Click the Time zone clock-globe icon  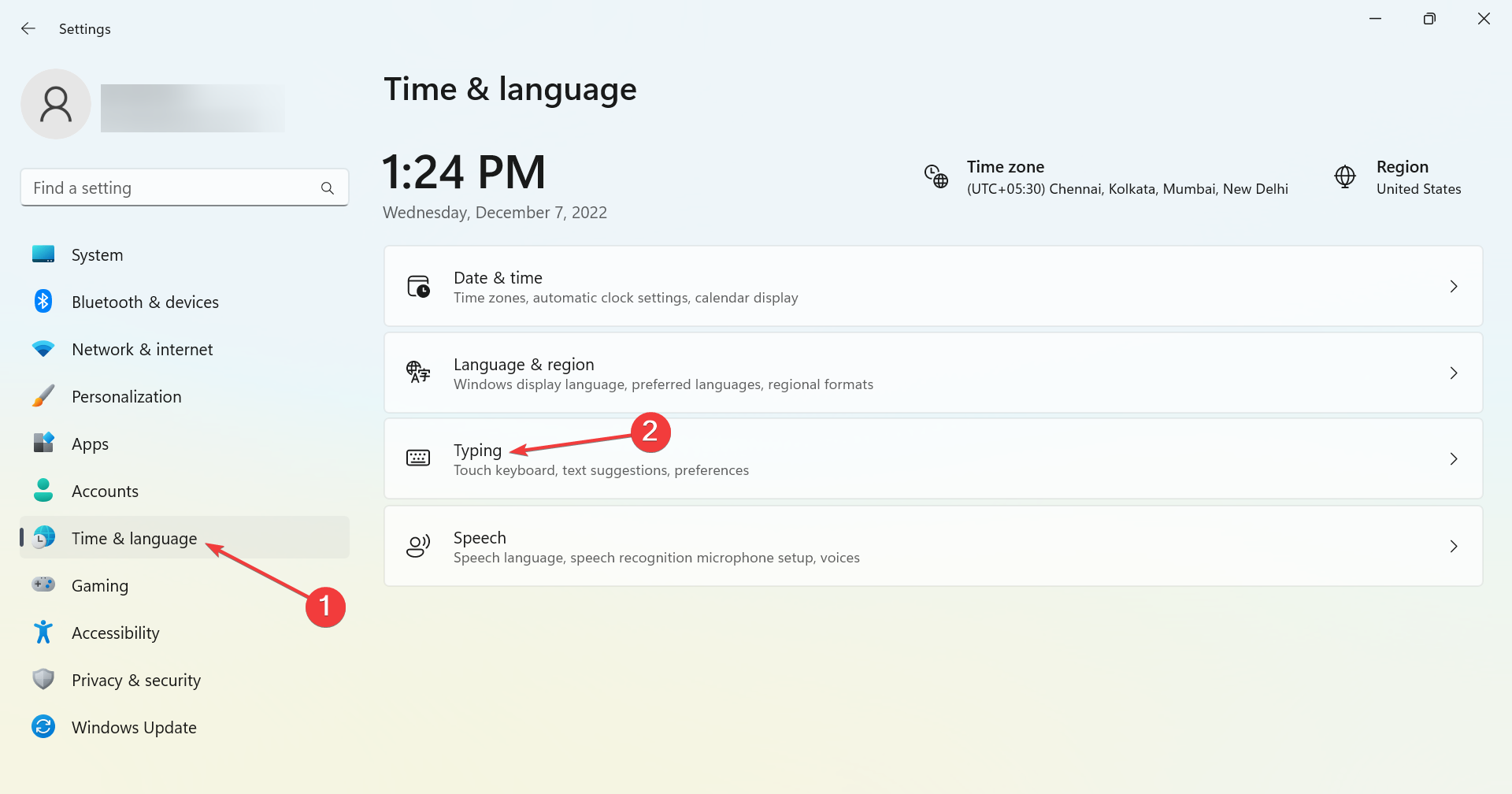point(936,176)
